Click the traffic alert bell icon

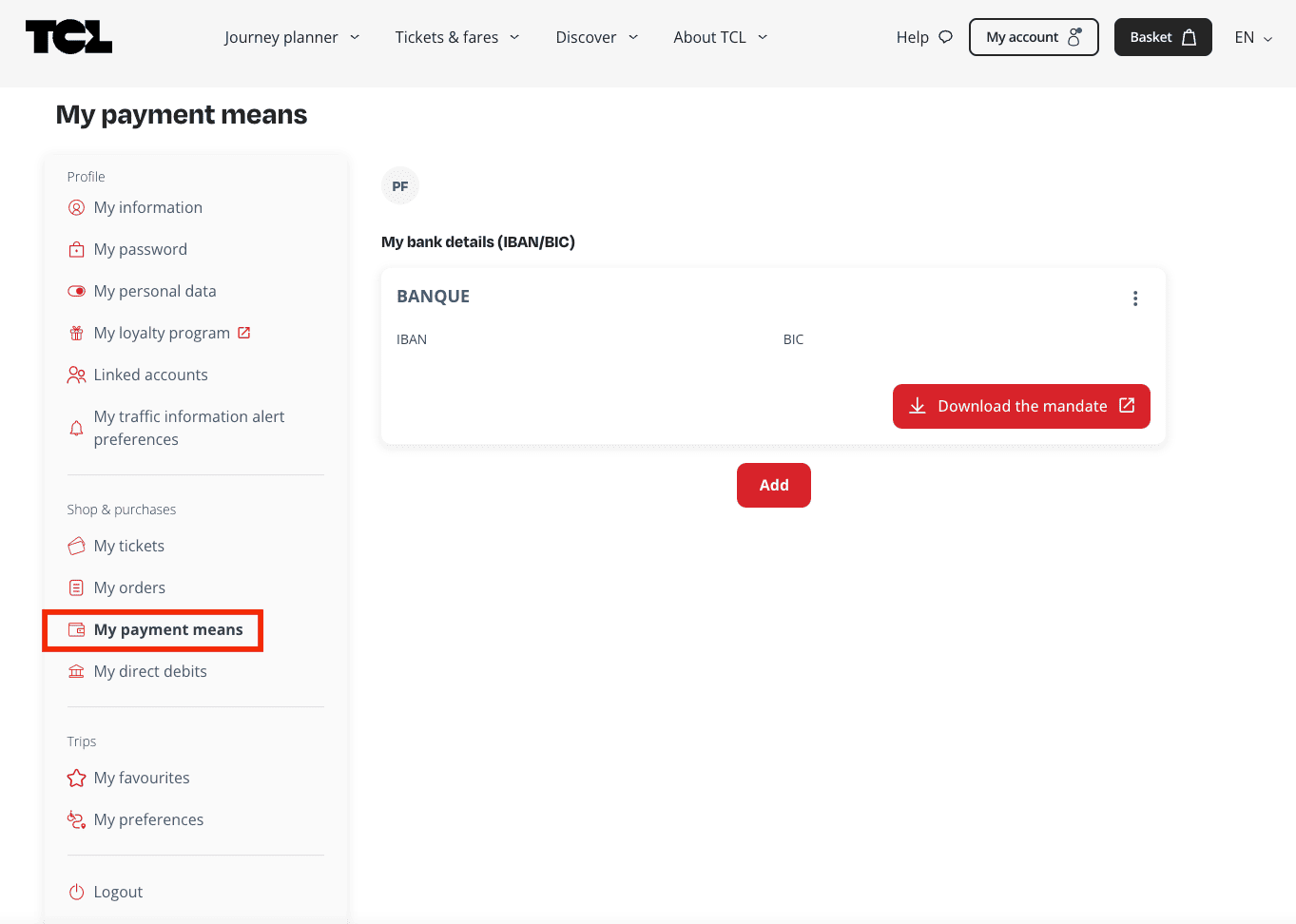pos(77,428)
